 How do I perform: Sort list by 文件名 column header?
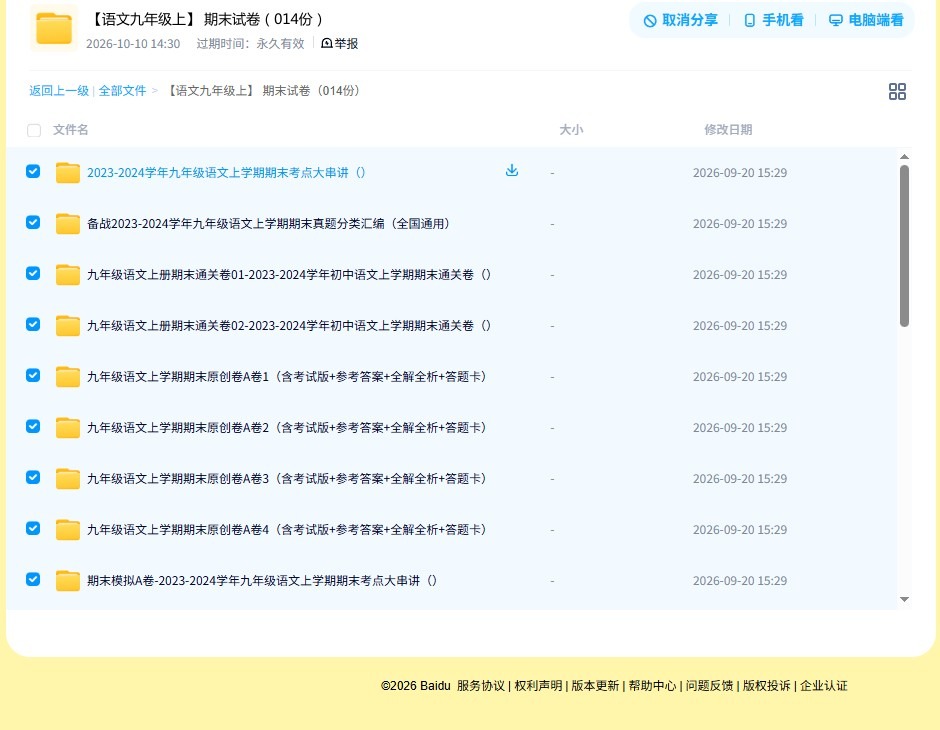point(70,129)
